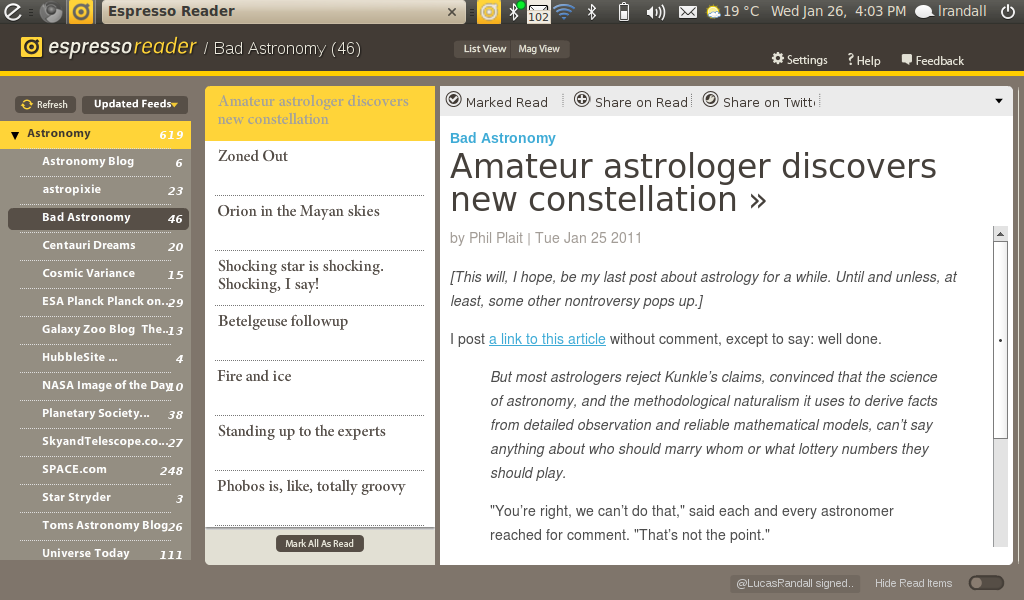Screen dimensions: 1024x600
Task: Open the Updated Feeds dropdown
Action: tap(135, 104)
